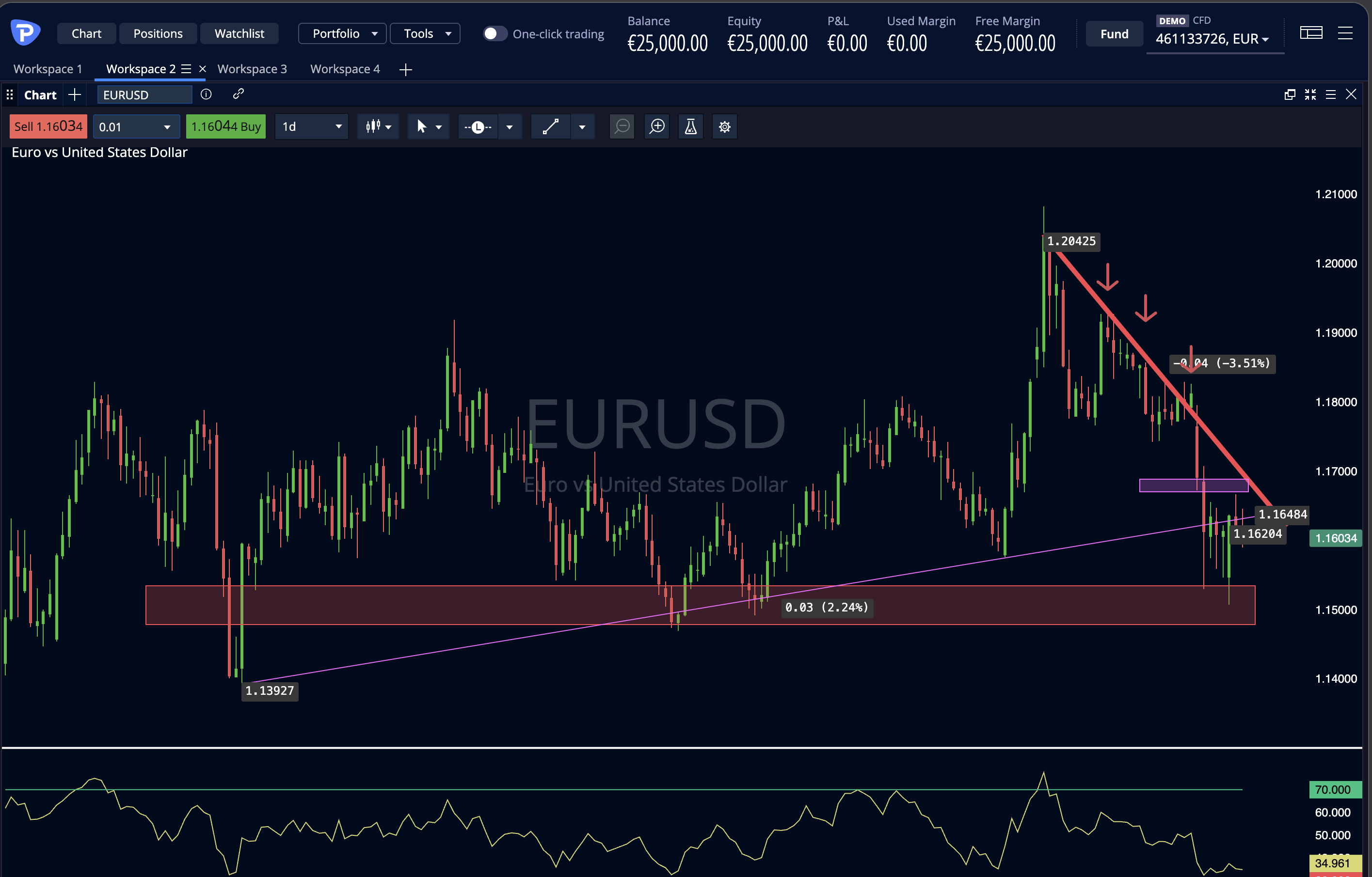Image resolution: width=1372 pixels, height=877 pixels.
Task: Pop out the chart with the detach icon
Action: tap(1290, 94)
